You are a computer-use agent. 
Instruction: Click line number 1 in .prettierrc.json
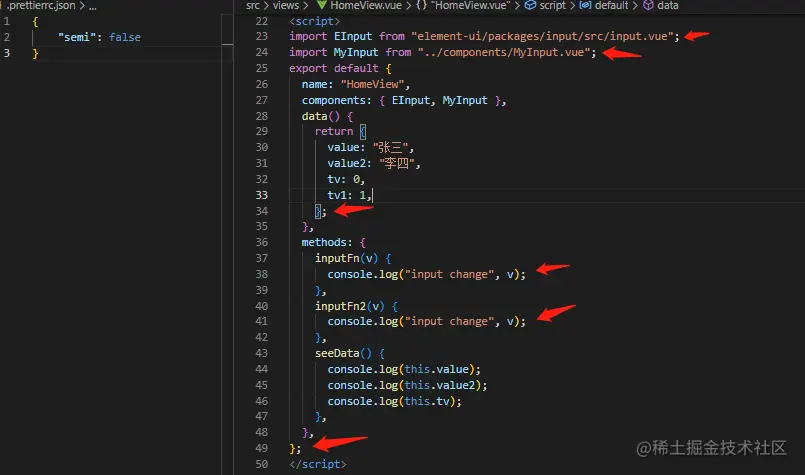click(7, 22)
